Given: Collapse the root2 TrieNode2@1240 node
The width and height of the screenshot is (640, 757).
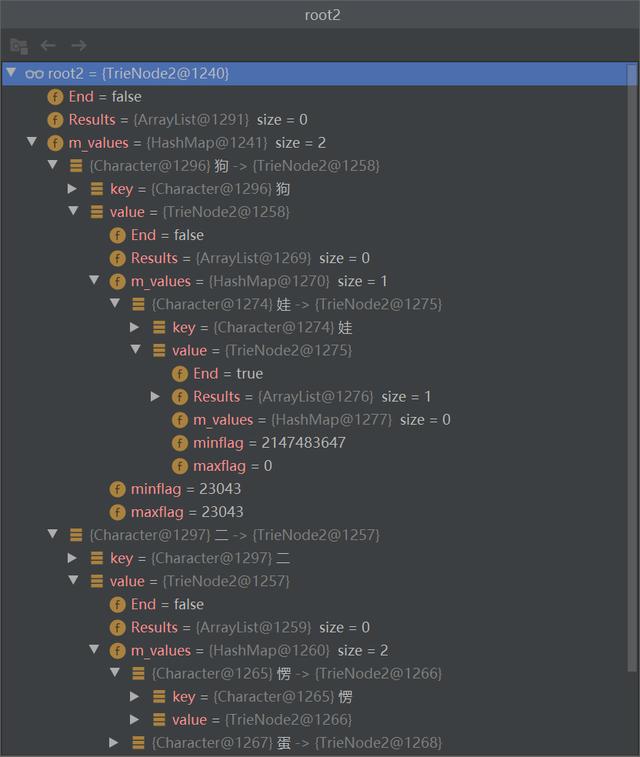Looking at the screenshot, I should point(11,73).
